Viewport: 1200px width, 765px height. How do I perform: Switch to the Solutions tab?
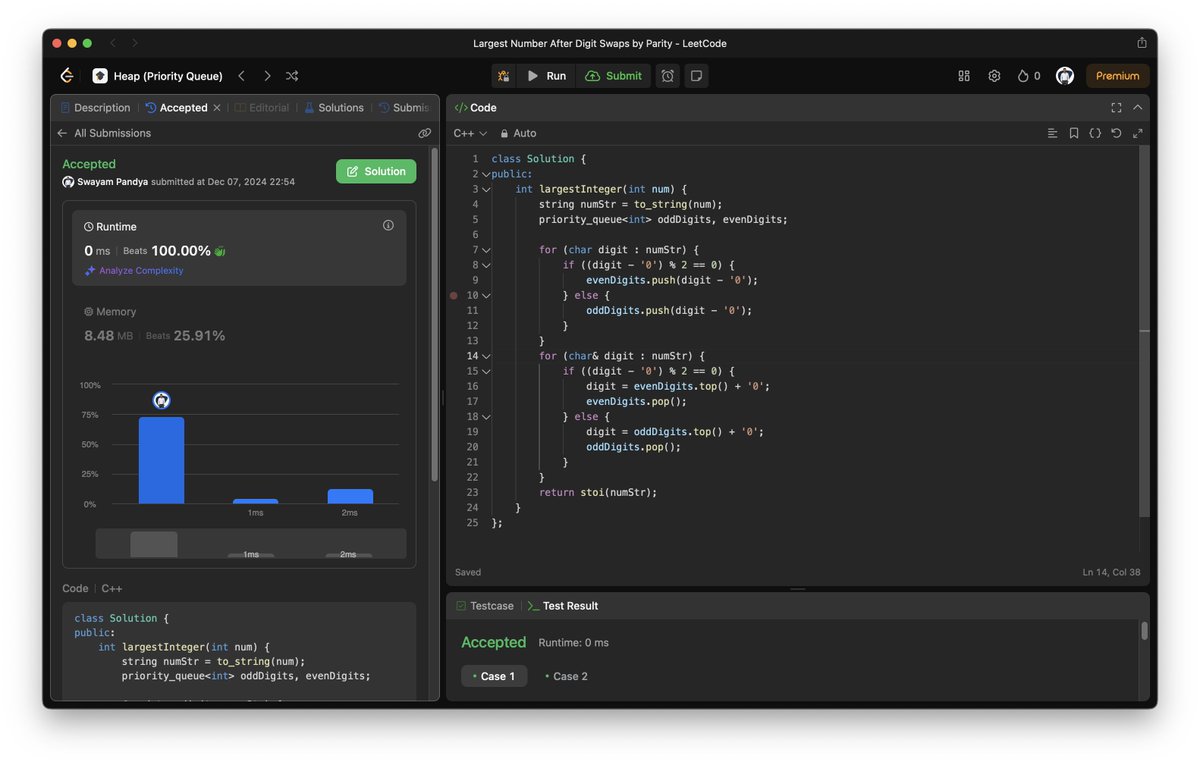pyautogui.click(x=334, y=108)
